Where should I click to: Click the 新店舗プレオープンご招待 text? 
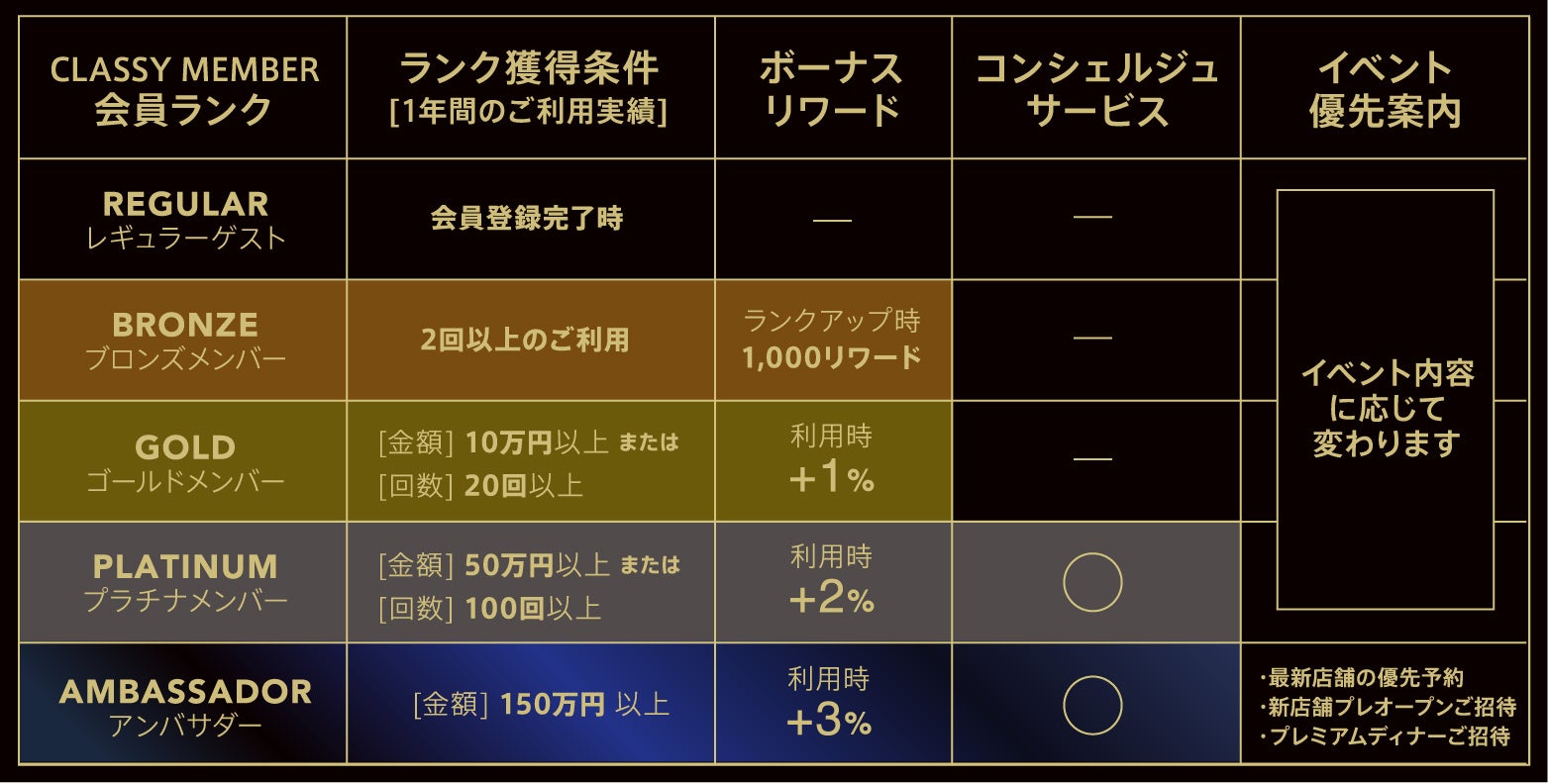coord(1392,707)
